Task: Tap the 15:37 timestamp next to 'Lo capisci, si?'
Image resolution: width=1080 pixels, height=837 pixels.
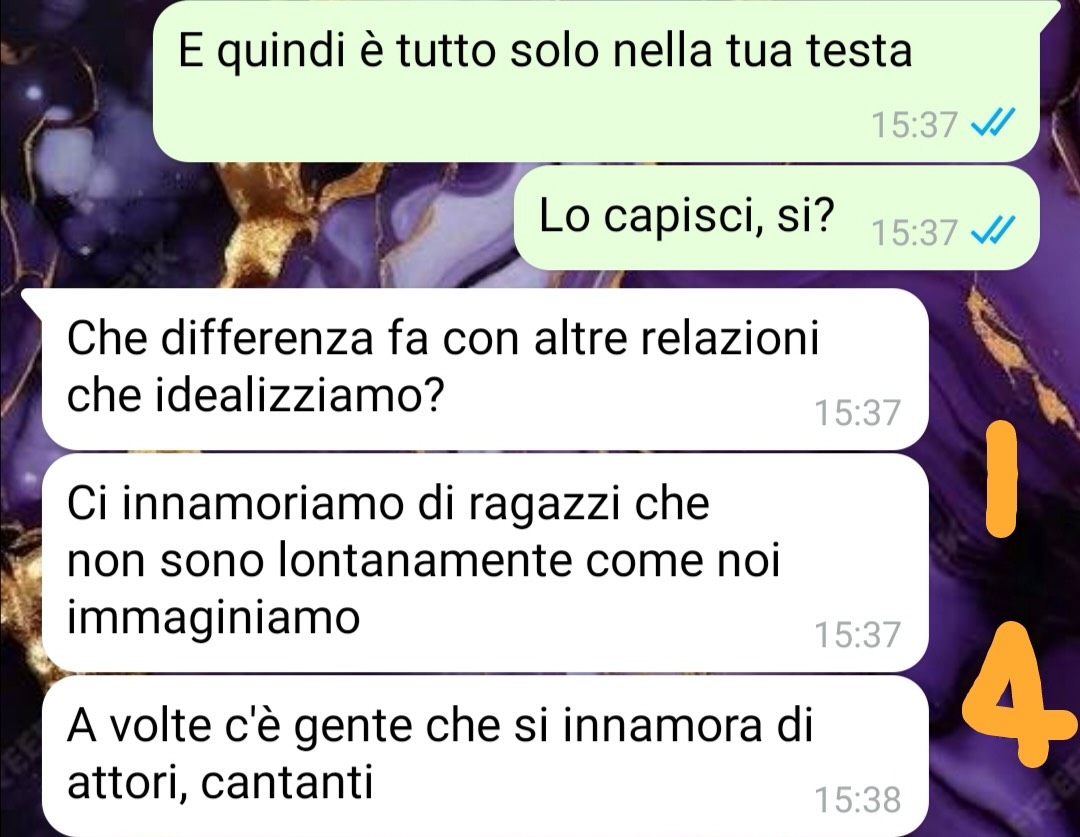Action: [x=914, y=232]
